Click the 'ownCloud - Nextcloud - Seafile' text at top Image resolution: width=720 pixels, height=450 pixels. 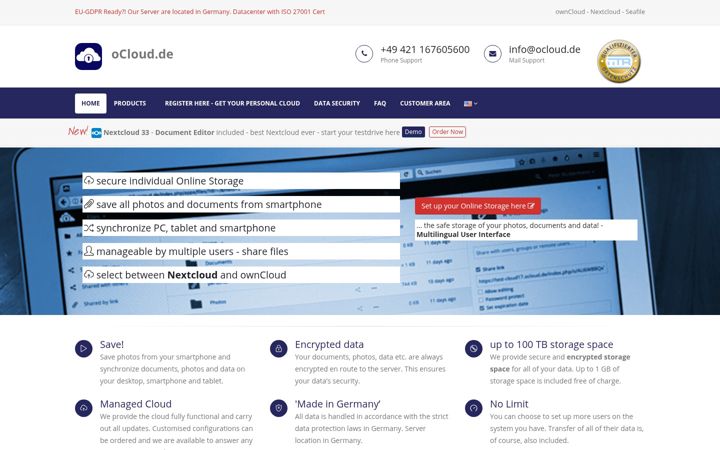coord(600,12)
